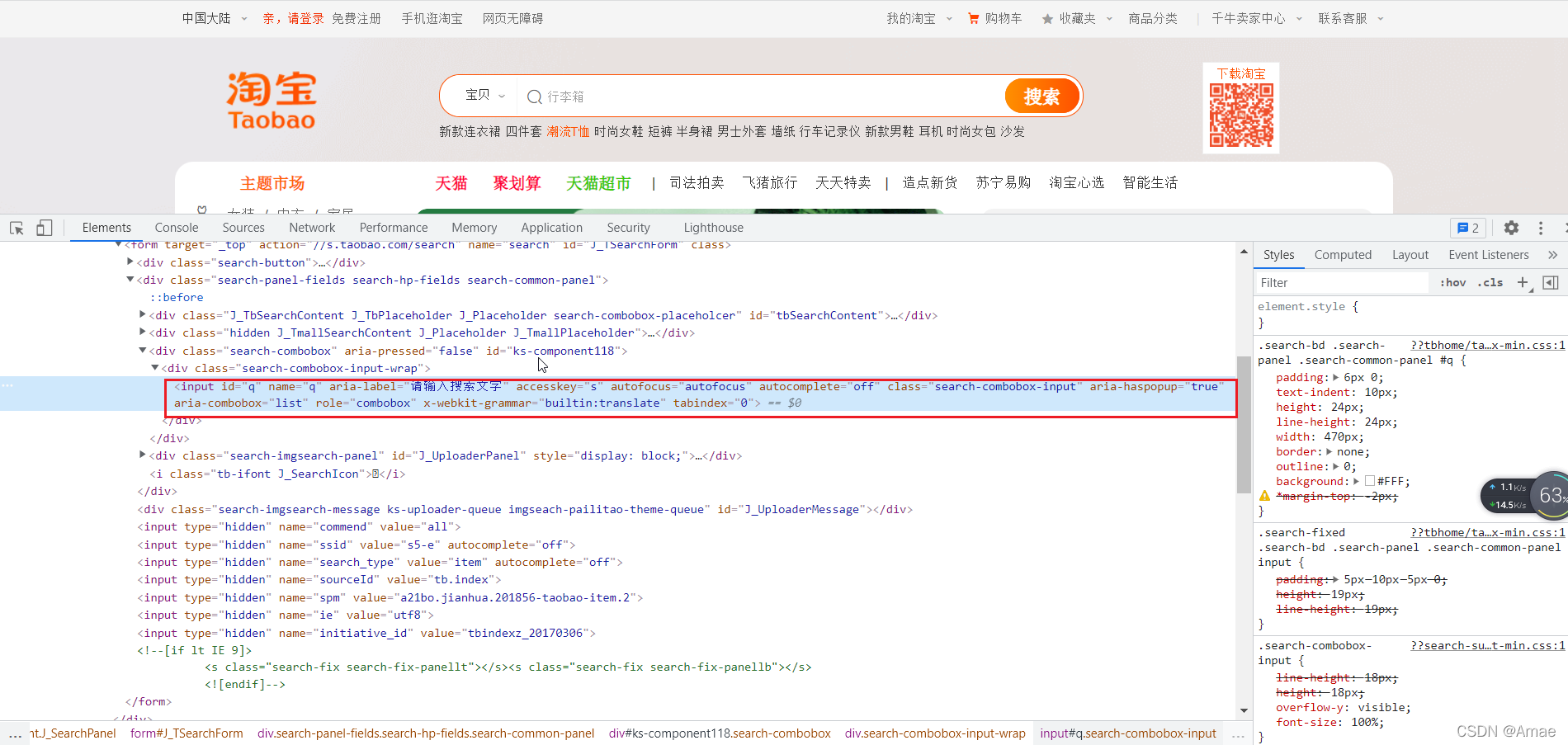The image size is (1568, 745).
Task: Click the new style rule plus icon
Action: pos(1523,282)
